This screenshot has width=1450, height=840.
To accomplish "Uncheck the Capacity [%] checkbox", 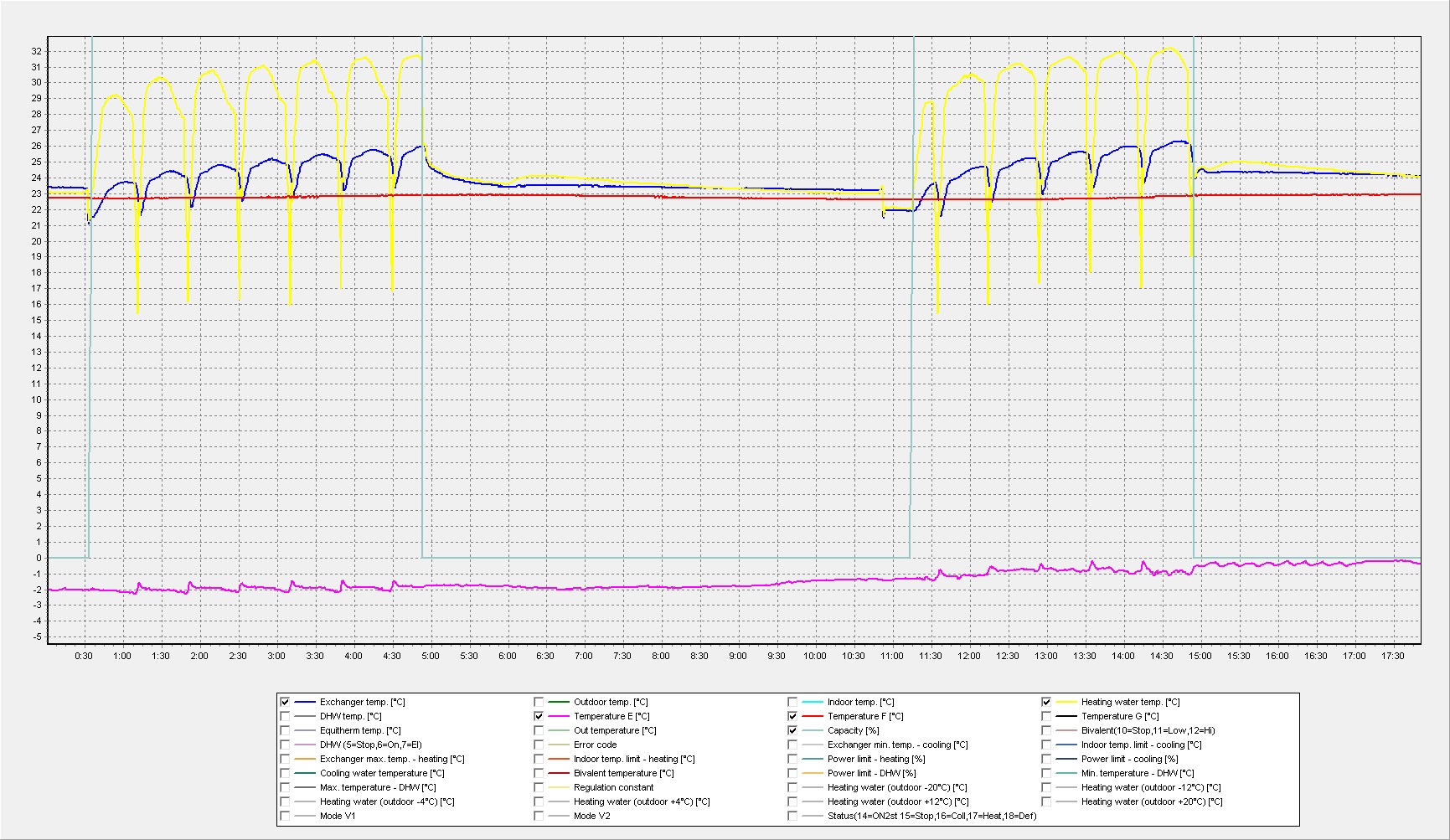I will click(792, 730).
